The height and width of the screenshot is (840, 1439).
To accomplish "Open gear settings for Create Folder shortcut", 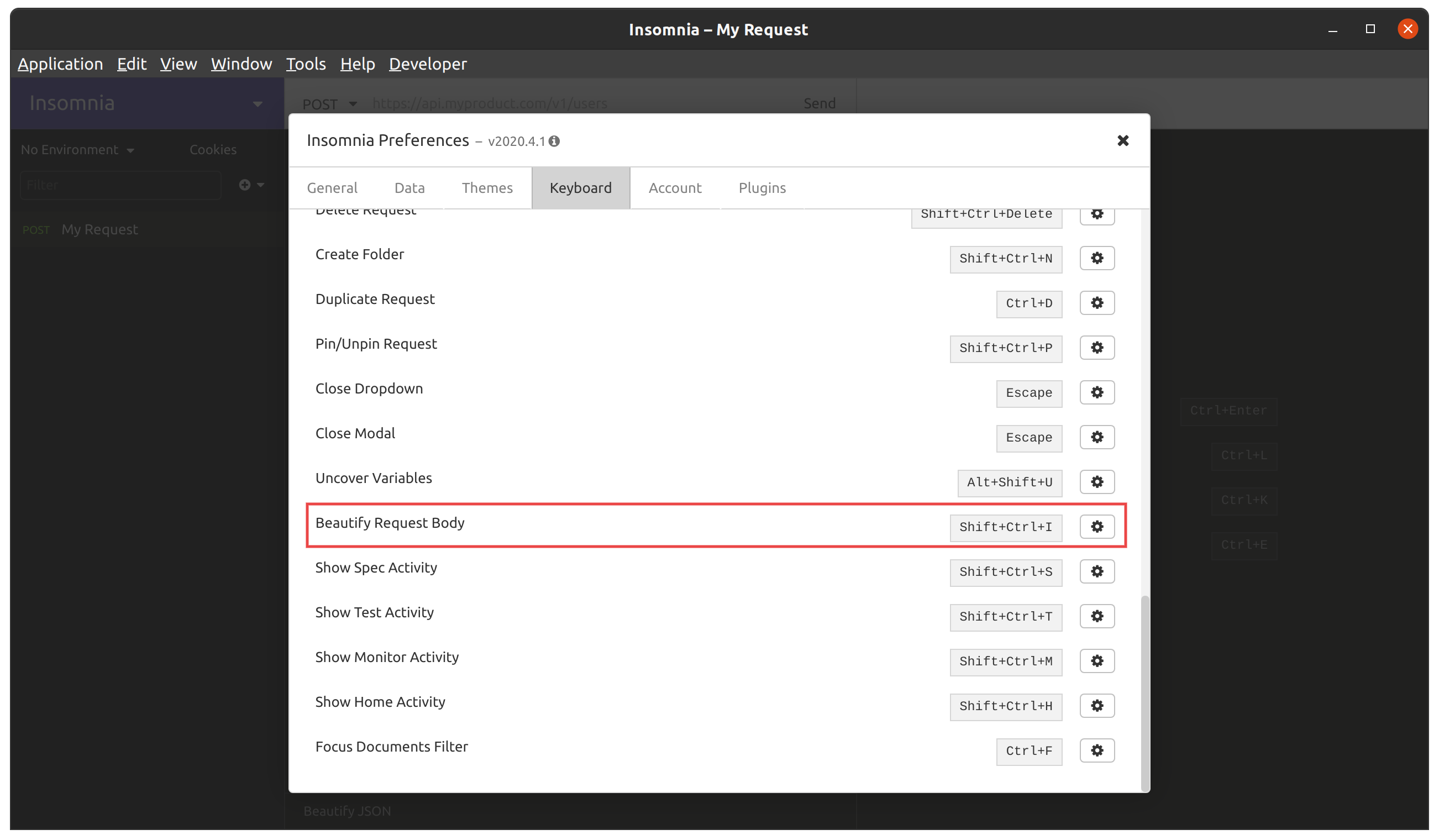I will (1097, 258).
